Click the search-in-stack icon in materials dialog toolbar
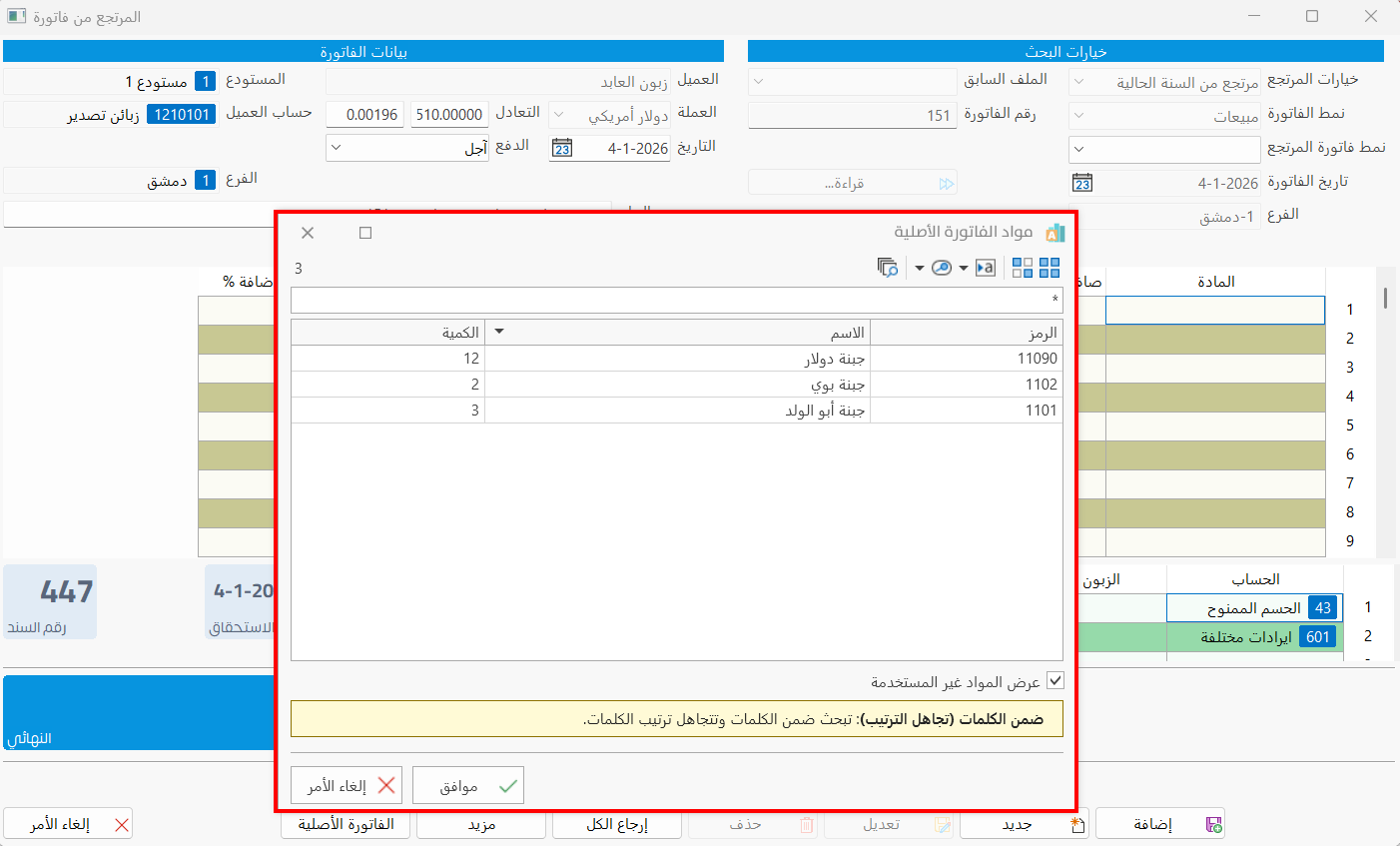The image size is (1400, 846). (887, 268)
